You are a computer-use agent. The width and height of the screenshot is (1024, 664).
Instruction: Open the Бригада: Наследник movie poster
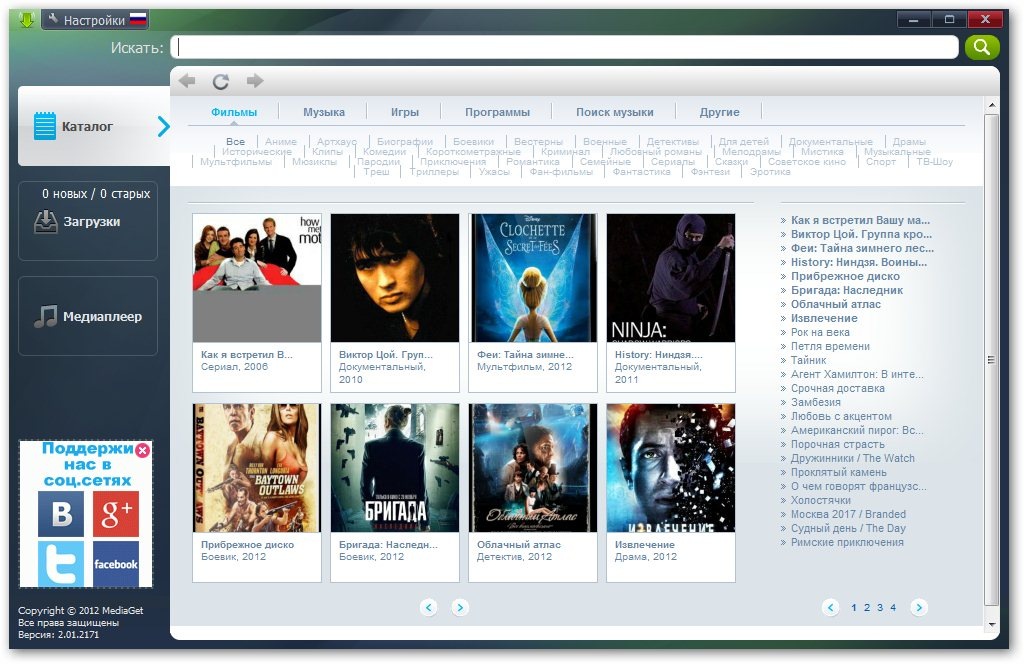tap(395, 468)
